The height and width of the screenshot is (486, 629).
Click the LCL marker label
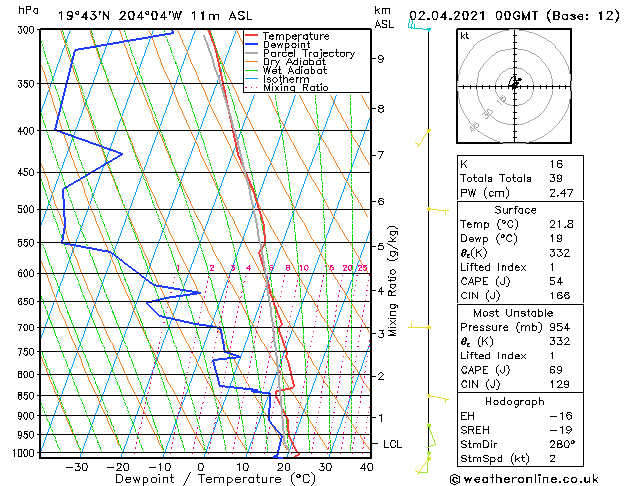[392, 444]
